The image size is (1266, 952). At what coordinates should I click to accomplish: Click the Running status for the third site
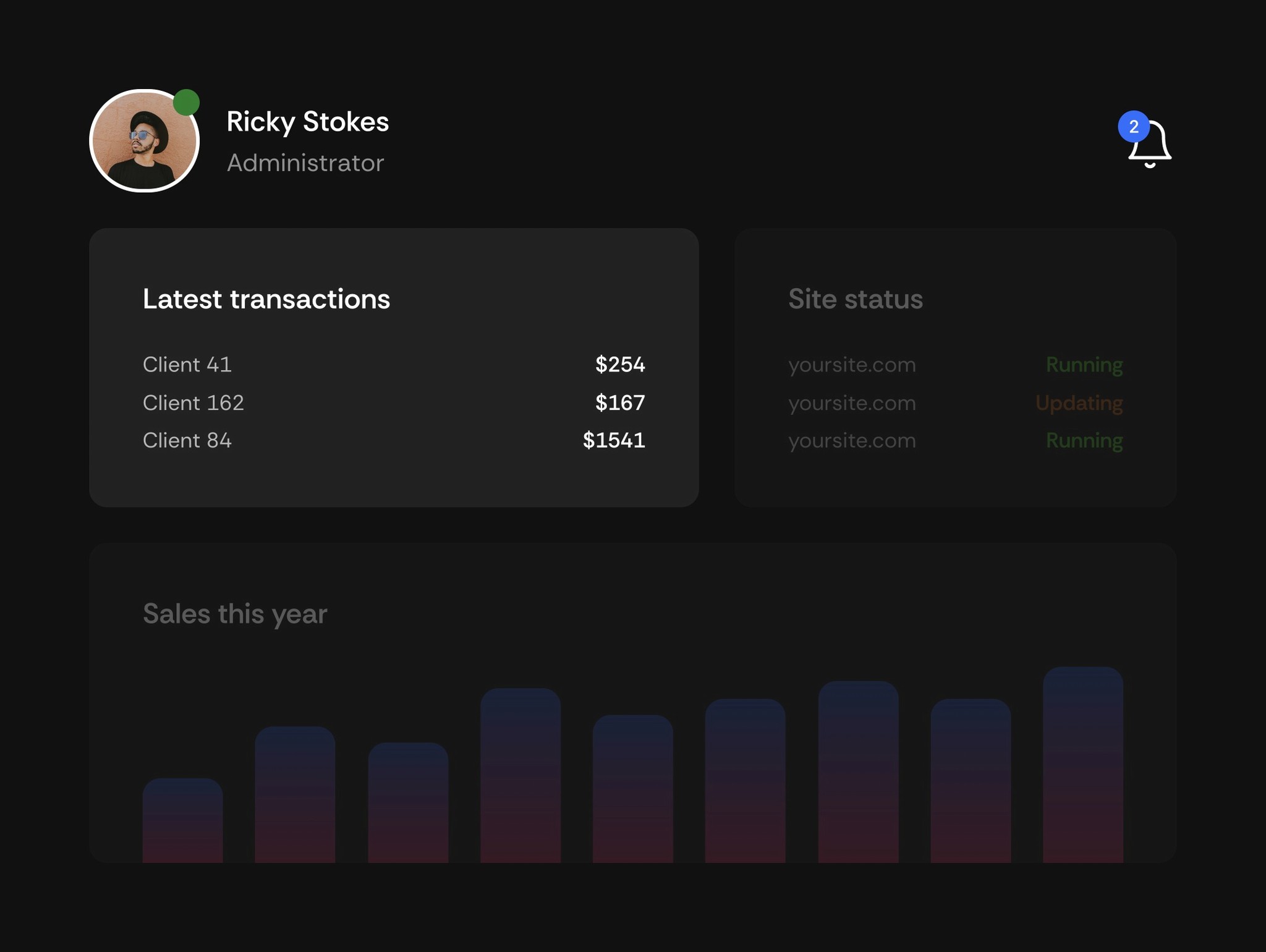1084,441
